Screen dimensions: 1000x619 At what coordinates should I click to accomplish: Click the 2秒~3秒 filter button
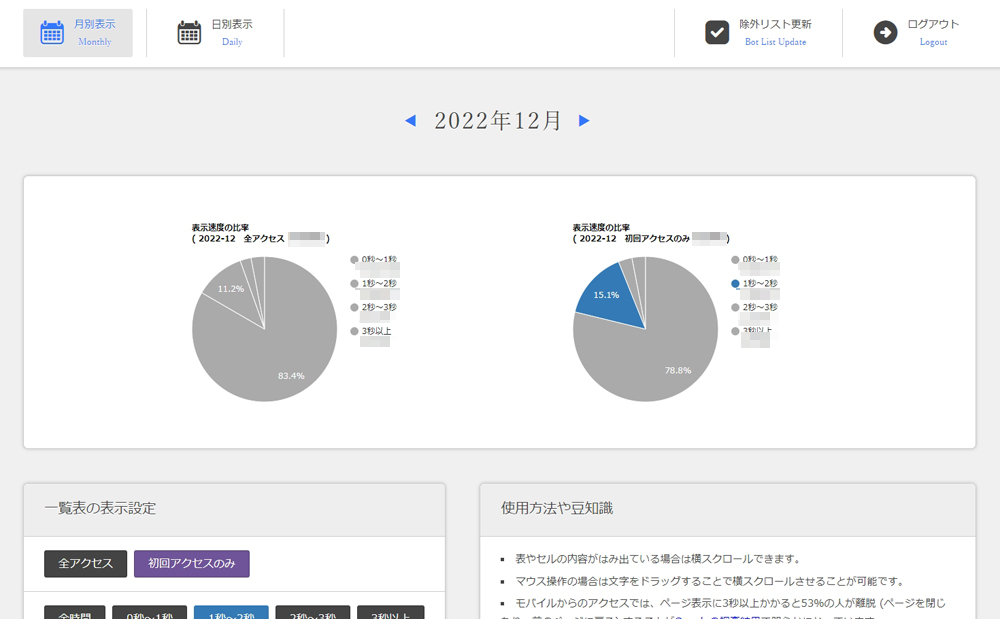tap(312, 613)
